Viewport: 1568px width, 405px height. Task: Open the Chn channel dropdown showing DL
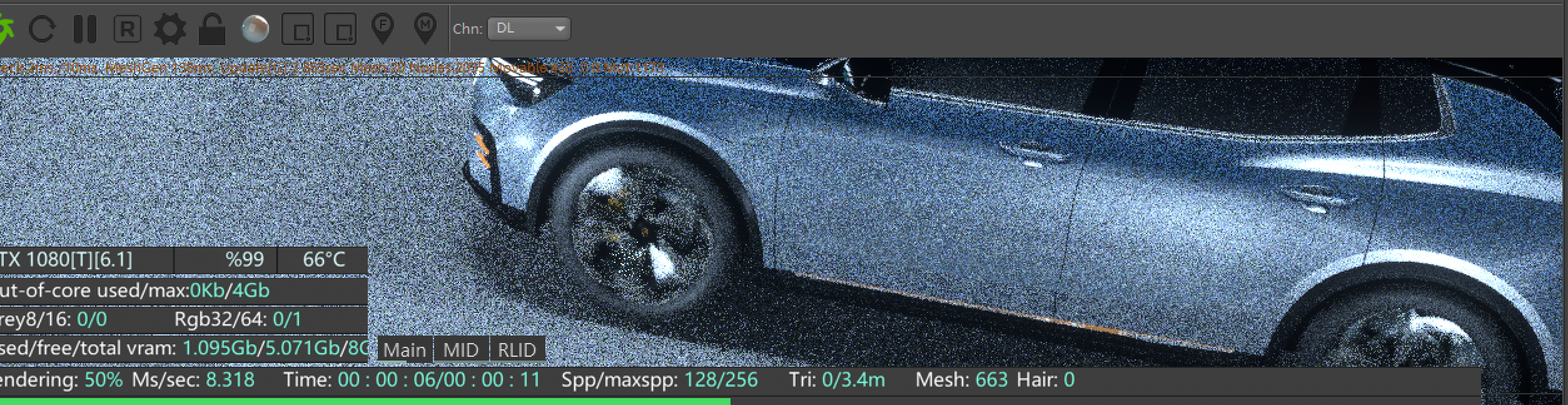pyautogui.click(x=529, y=28)
